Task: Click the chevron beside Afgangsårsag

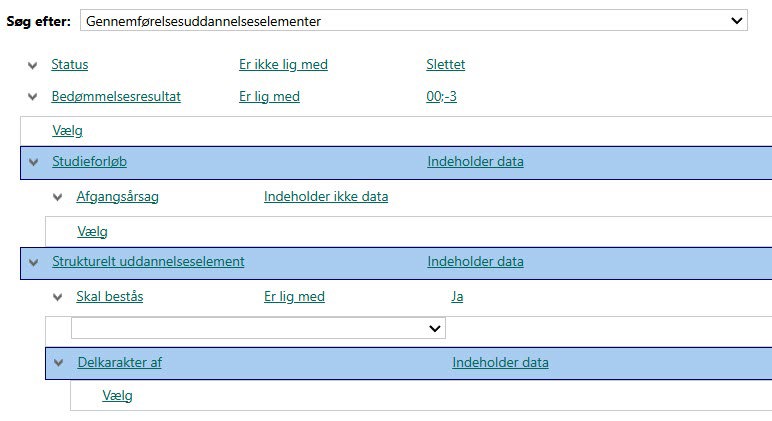Action: pos(58,197)
